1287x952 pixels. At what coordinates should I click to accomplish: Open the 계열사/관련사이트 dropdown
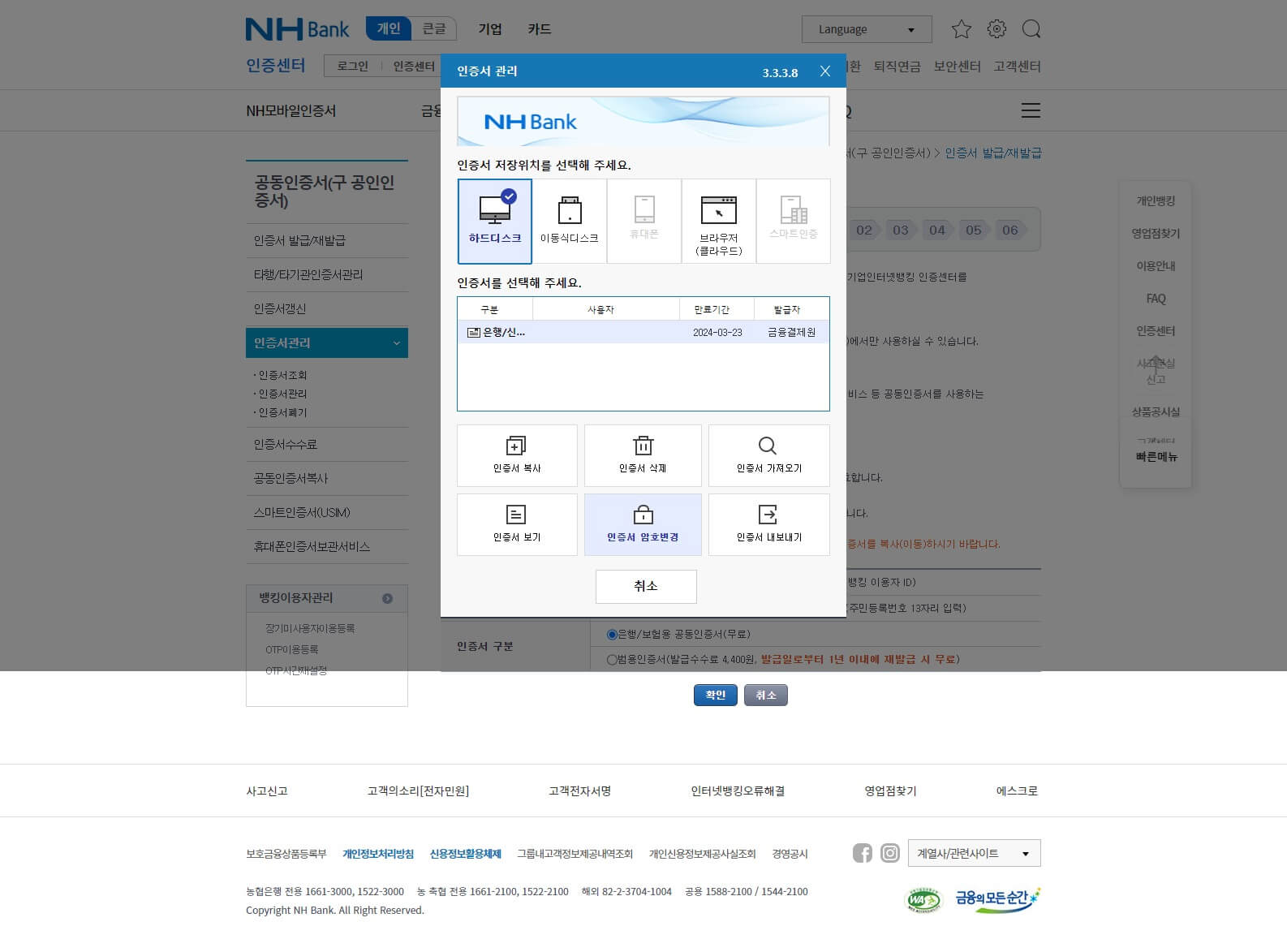pyautogui.click(x=974, y=853)
